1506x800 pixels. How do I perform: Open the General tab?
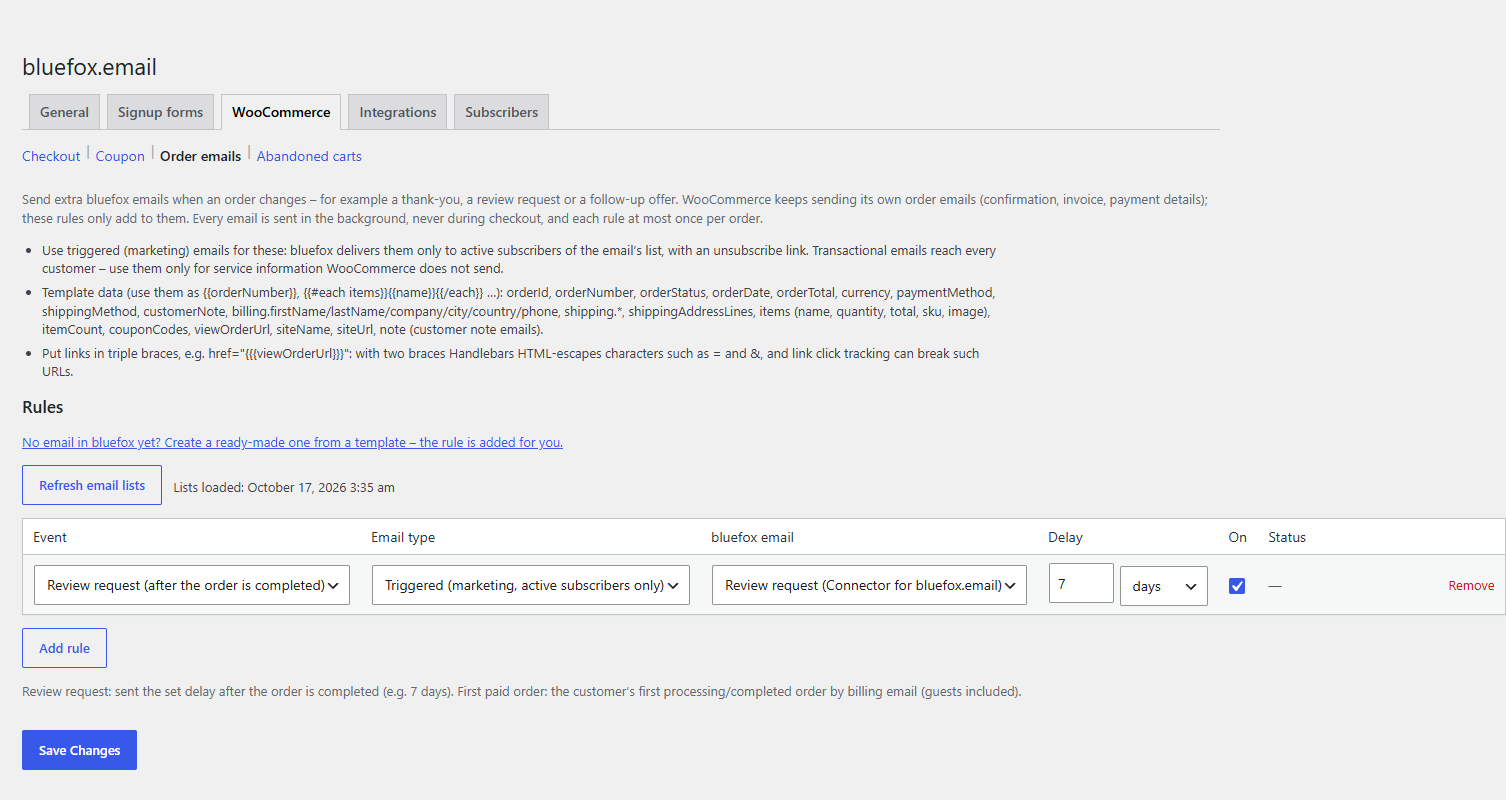[64, 112]
